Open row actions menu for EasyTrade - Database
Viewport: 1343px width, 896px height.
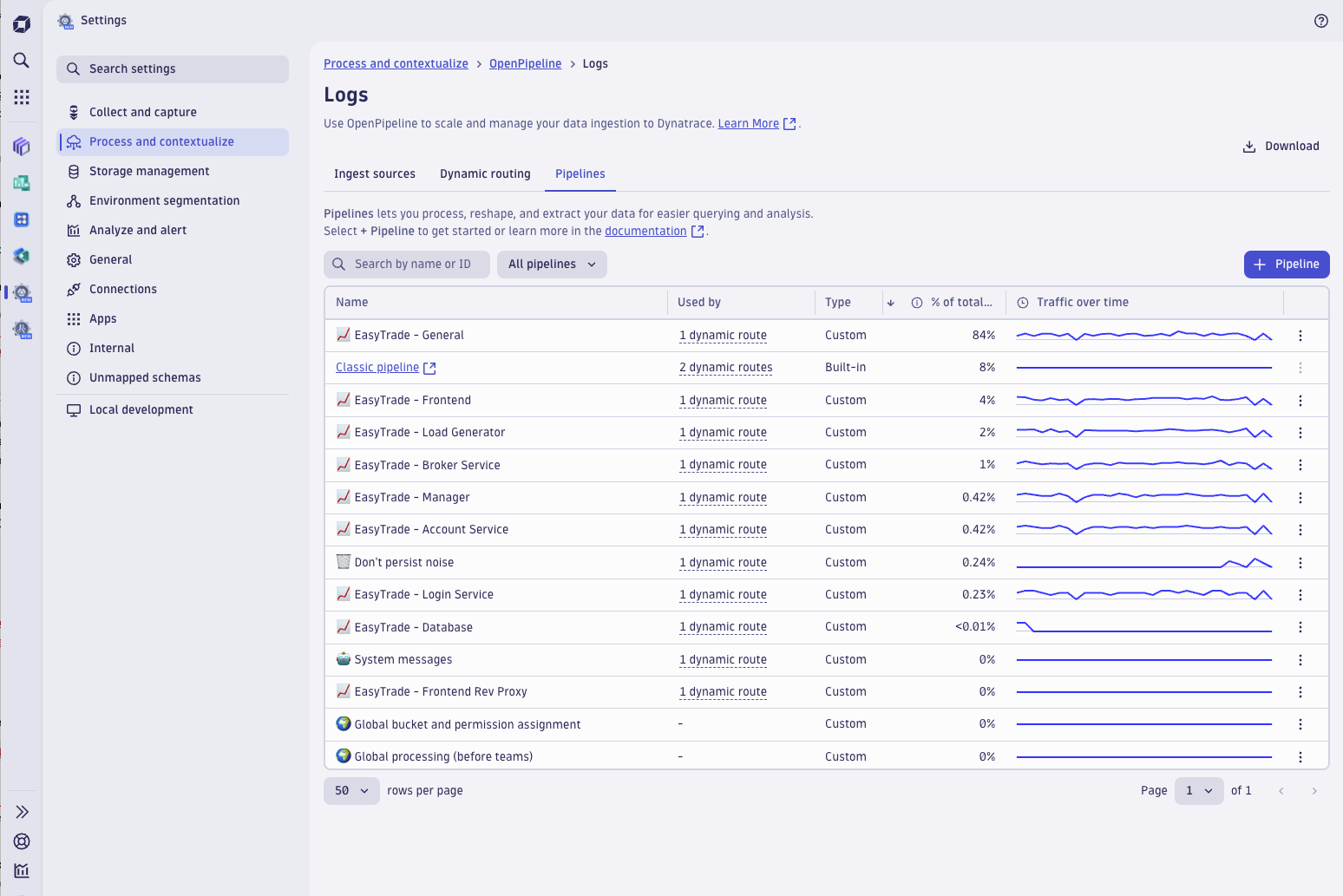point(1300,627)
